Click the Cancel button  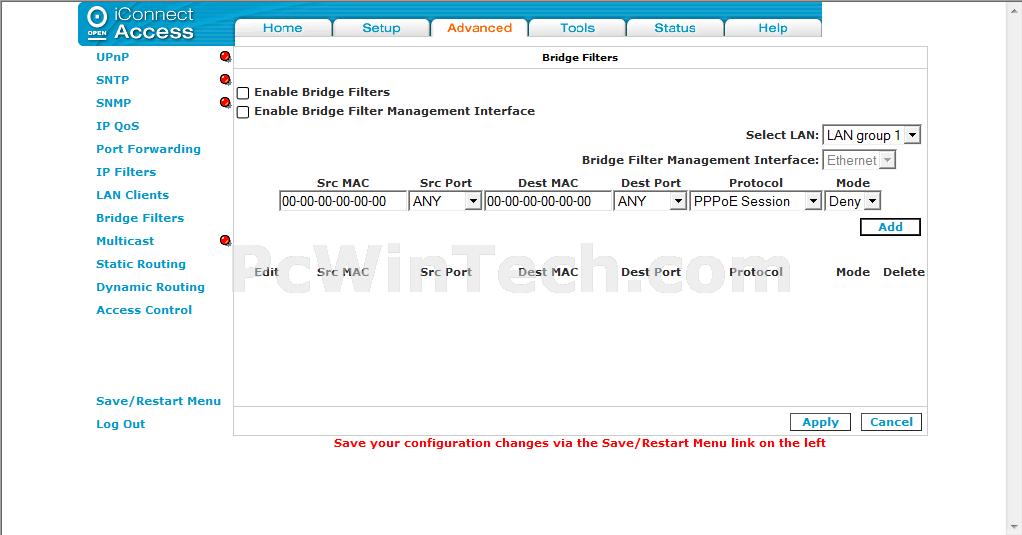[892, 422]
